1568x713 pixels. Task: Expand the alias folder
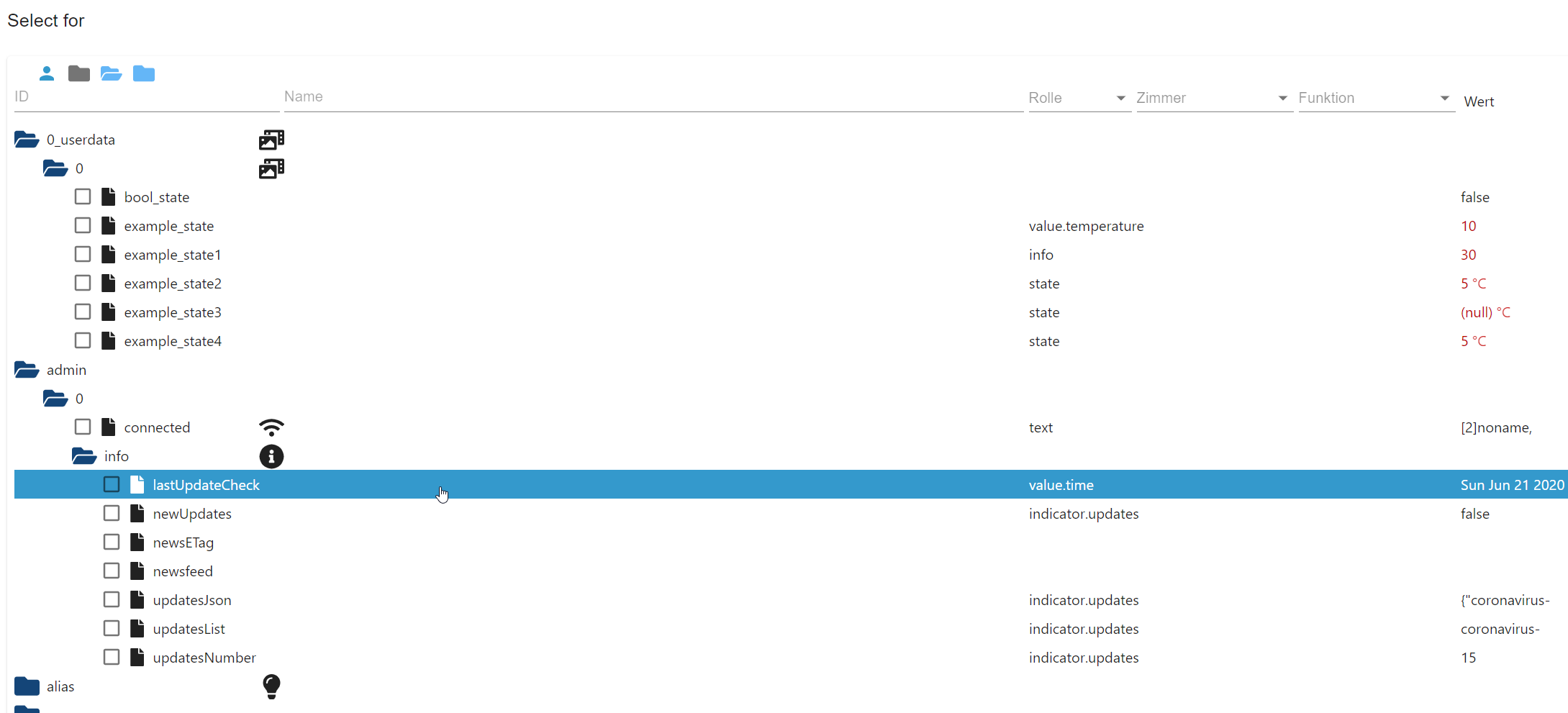coord(27,686)
